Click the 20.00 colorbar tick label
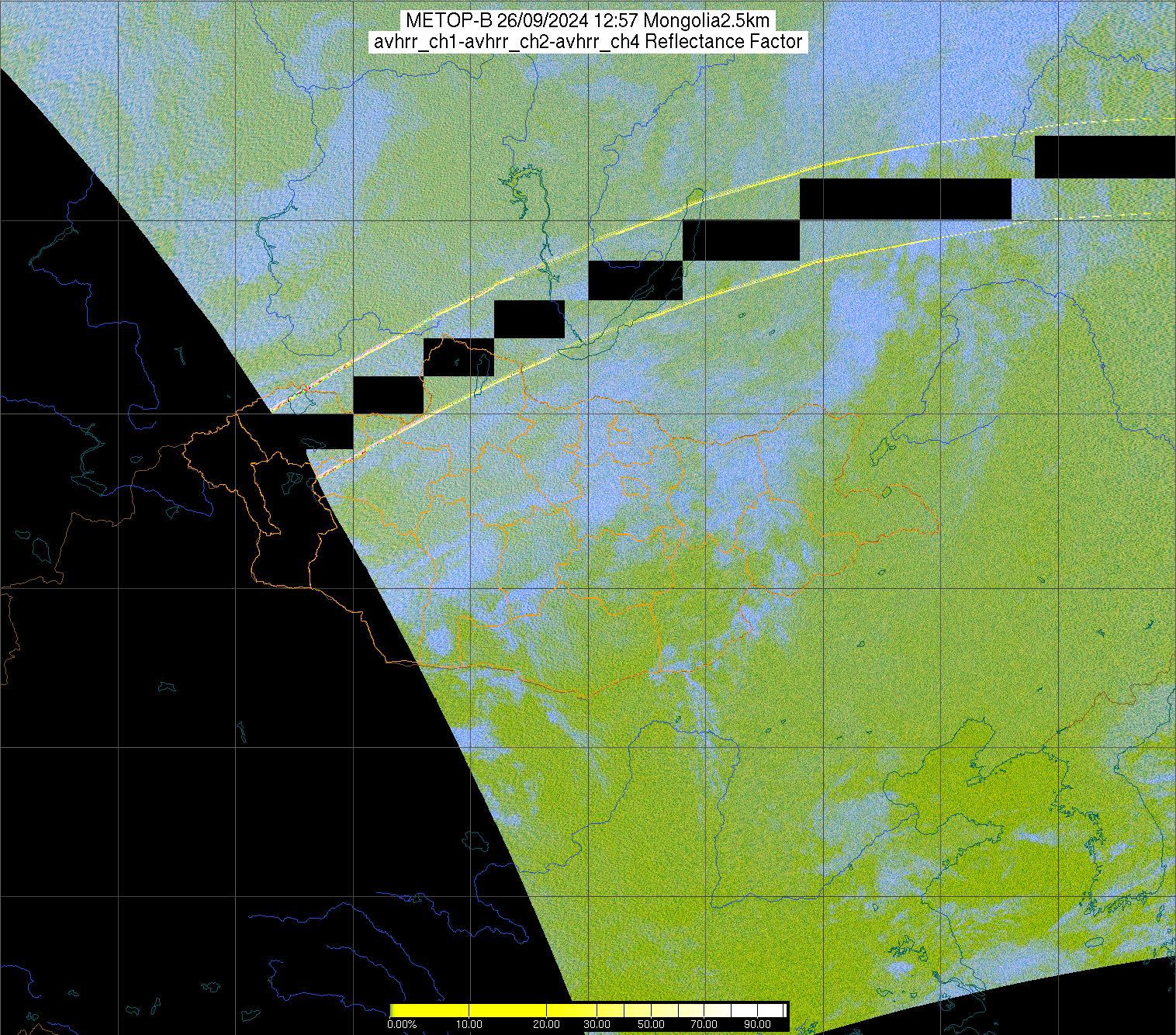Image resolution: width=1176 pixels, height=1035 pixels. click(547, 1024)
